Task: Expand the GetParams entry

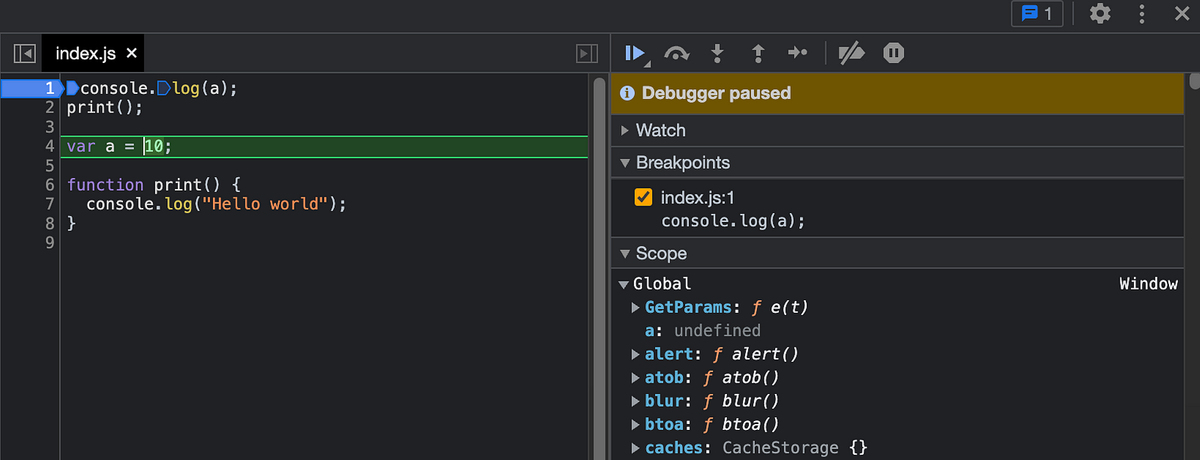Action: click(x=636, y=308)
